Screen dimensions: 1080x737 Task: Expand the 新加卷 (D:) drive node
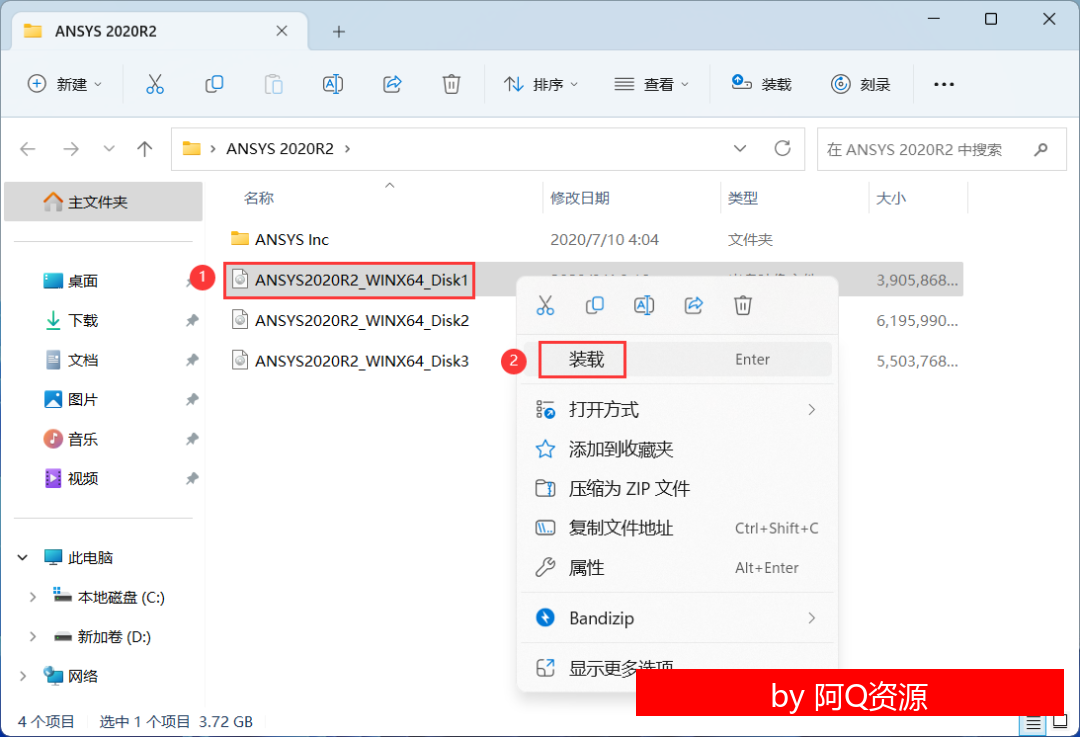tap(32, 636)
